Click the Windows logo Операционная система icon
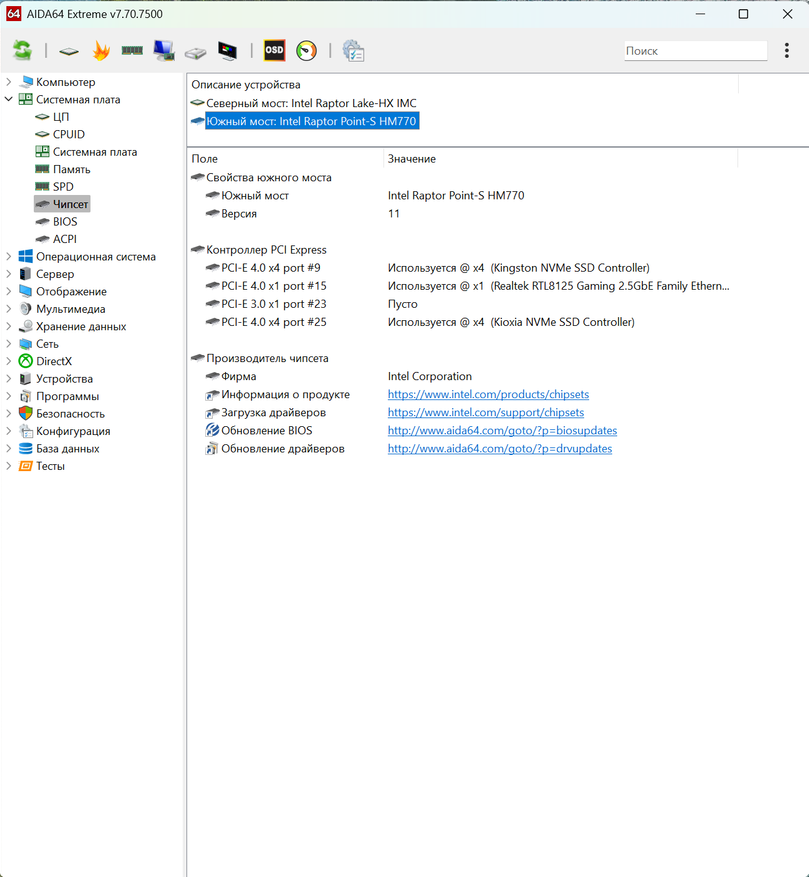The image size is (809, 877). point(26,257)
